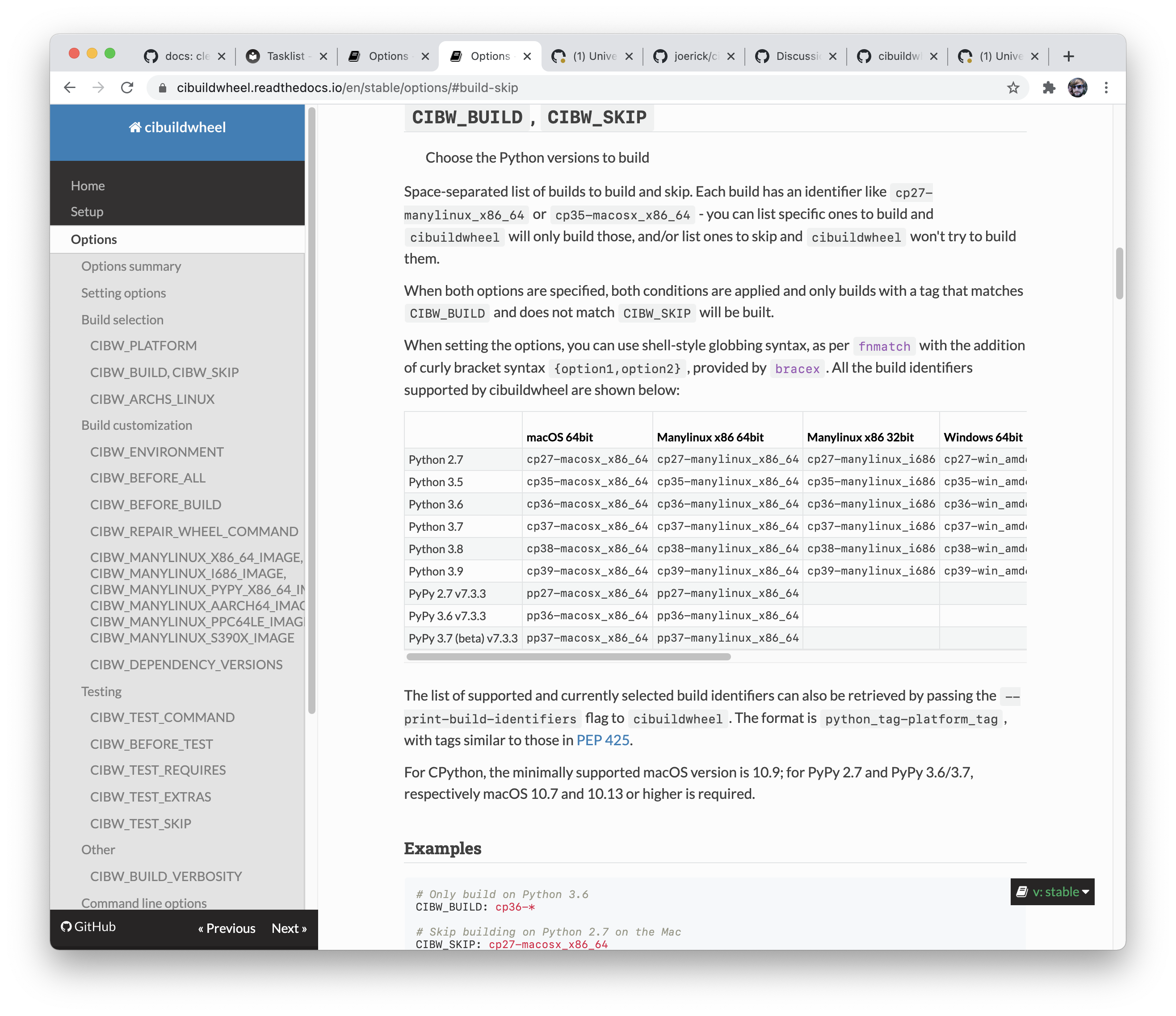The width and height of the screenshot is (1176, 1016).
Task: Switch to the Tasklist tab
Action: pos(286,56)
